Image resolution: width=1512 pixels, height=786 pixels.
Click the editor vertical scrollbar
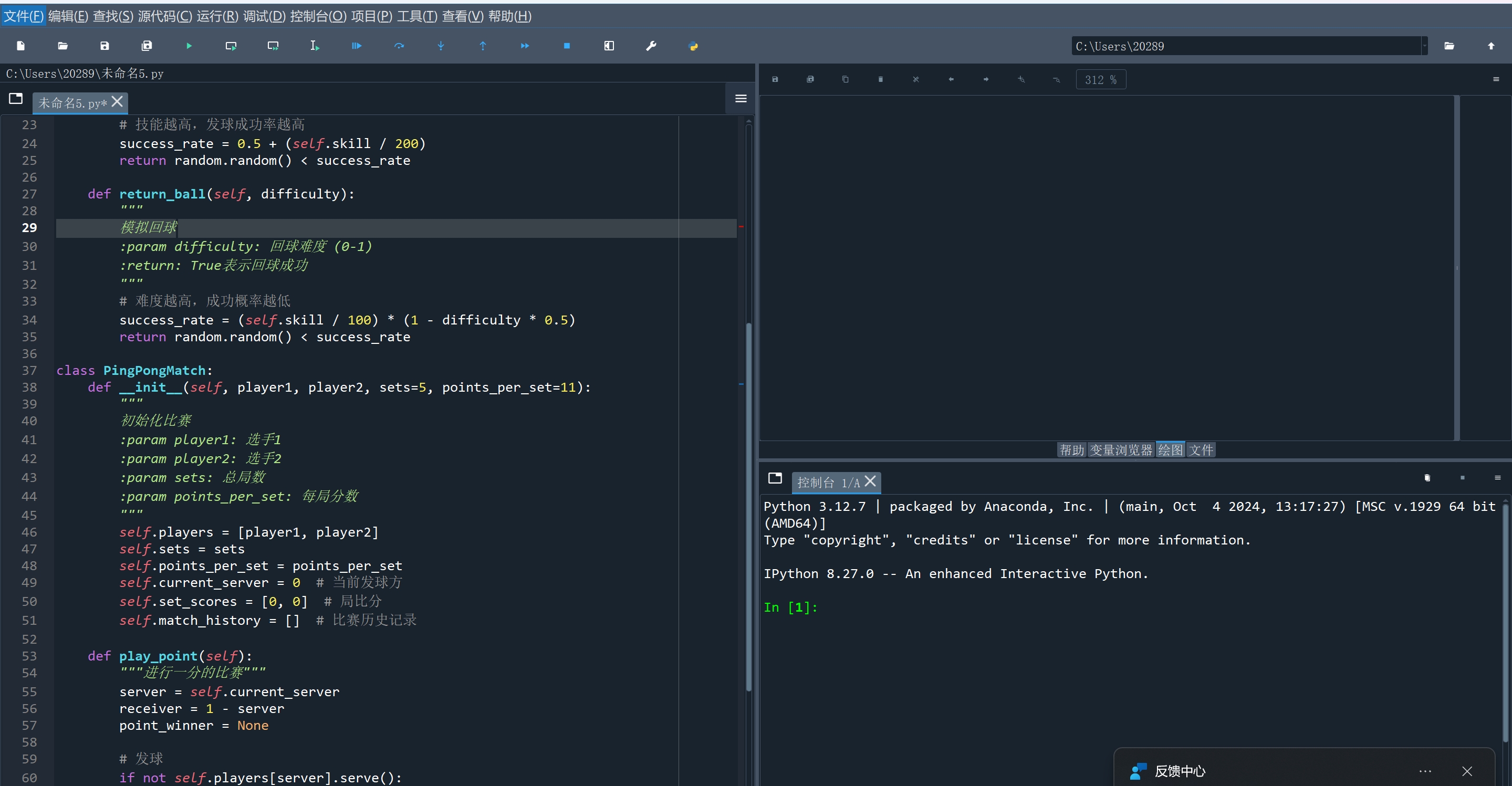coord(748,505)
